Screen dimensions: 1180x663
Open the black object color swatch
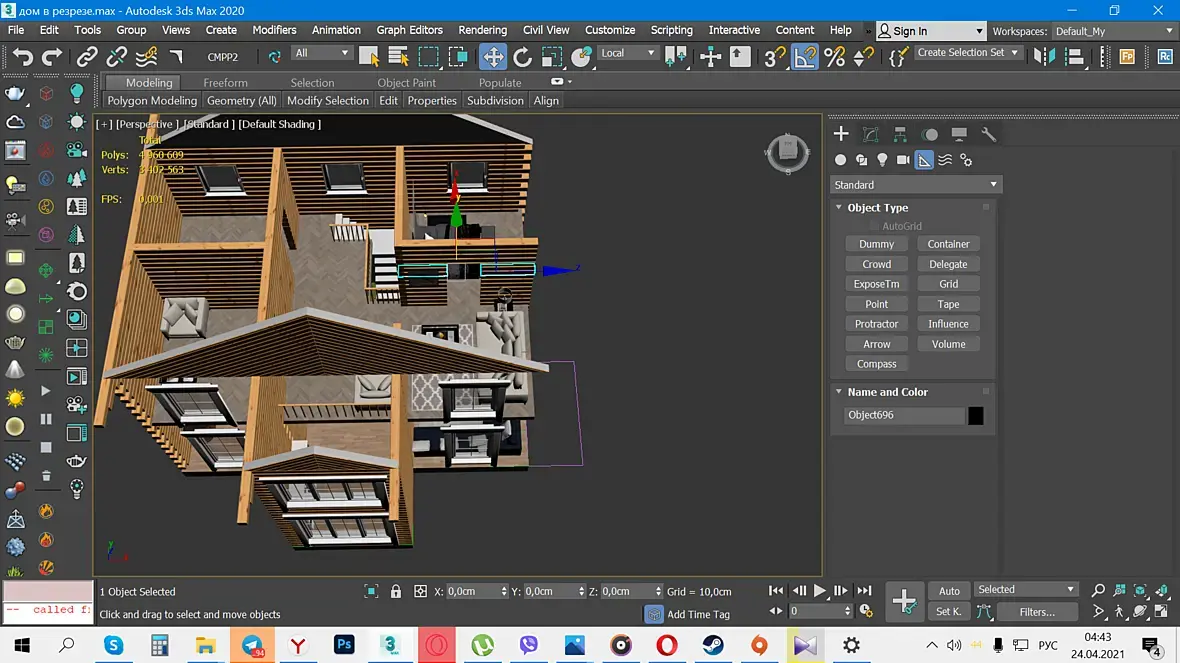point(975,415)
